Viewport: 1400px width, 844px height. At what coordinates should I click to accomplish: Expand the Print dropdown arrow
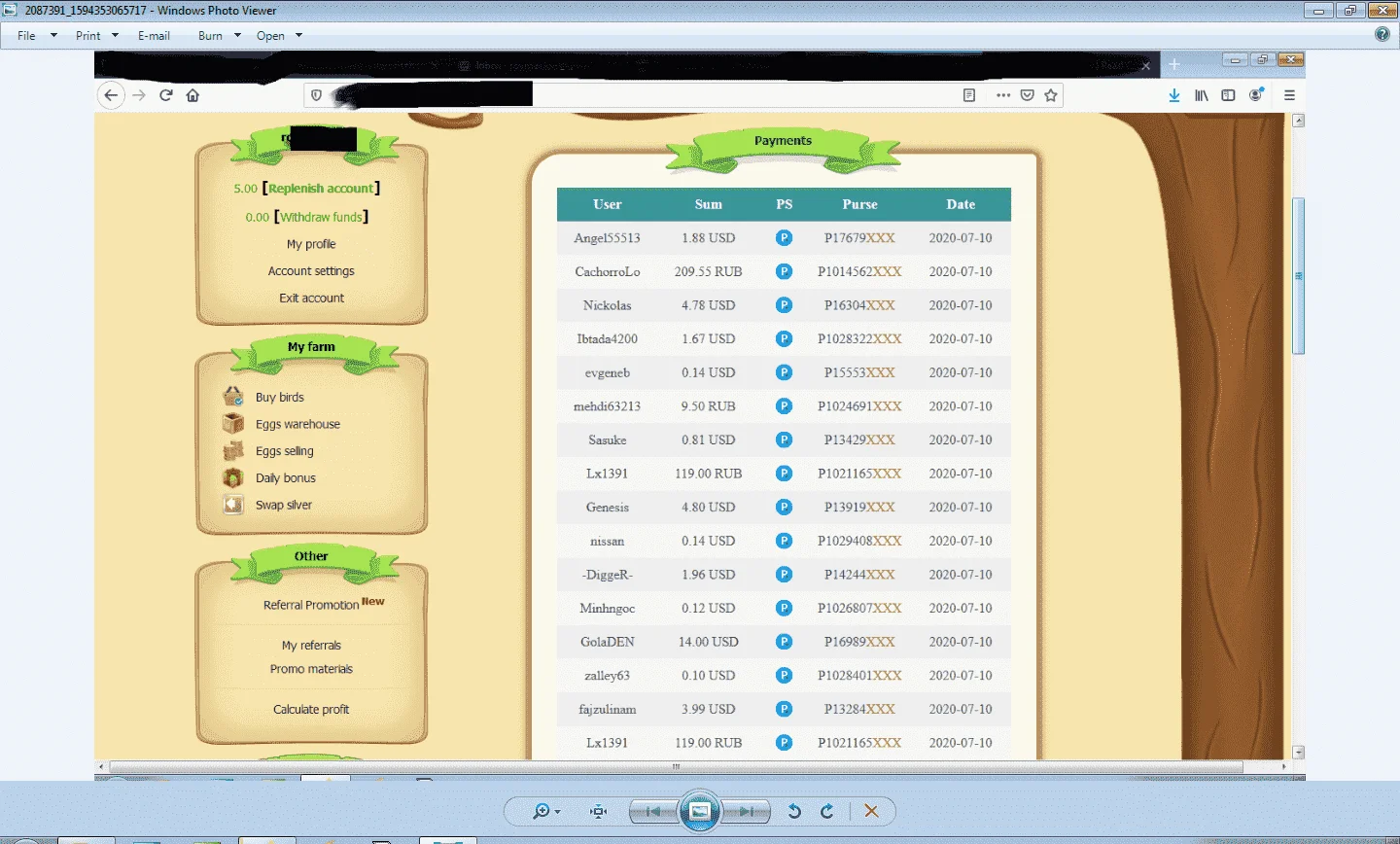tap(115, 36)
